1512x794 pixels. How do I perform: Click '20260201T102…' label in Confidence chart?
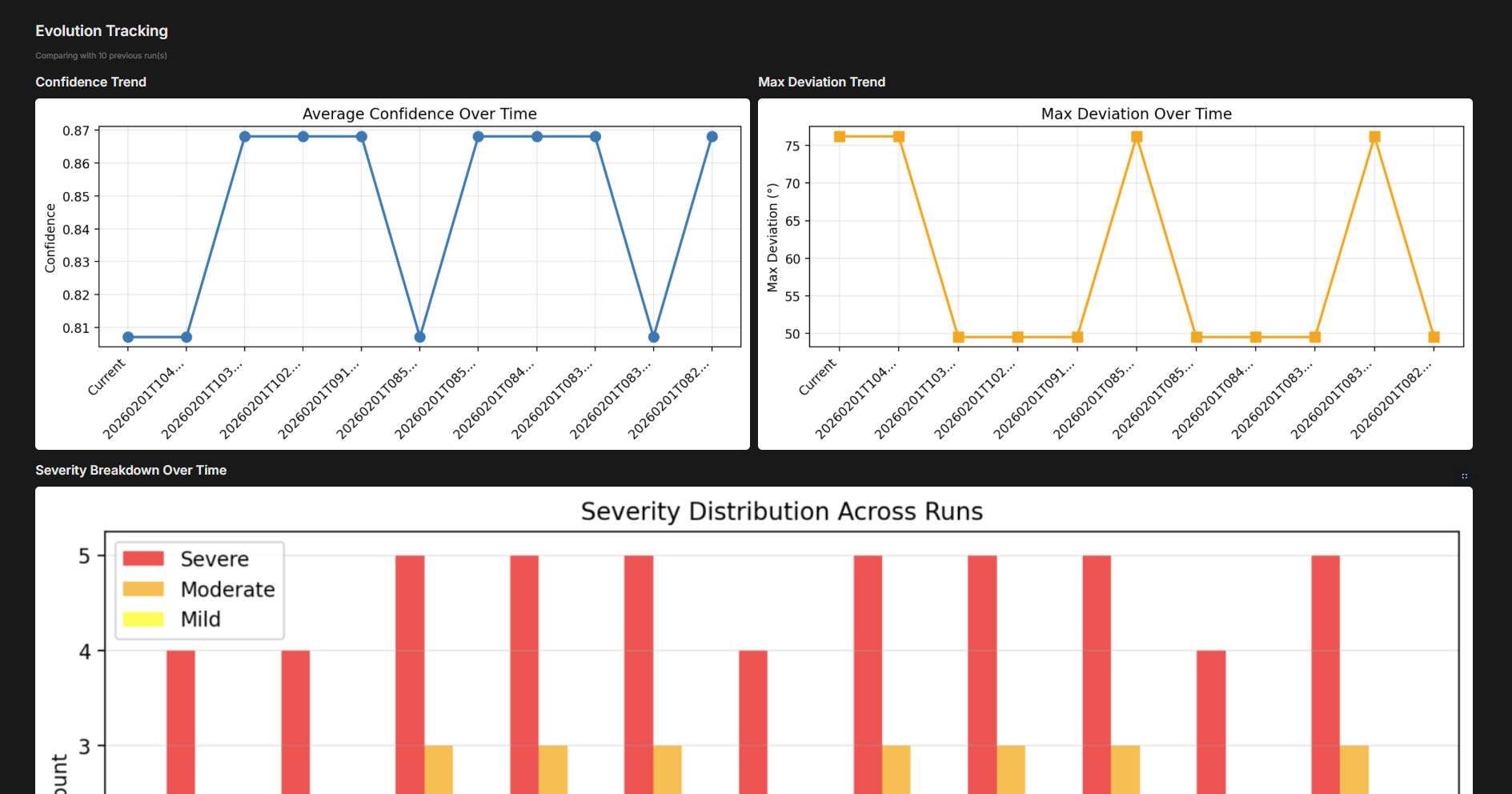261,399
